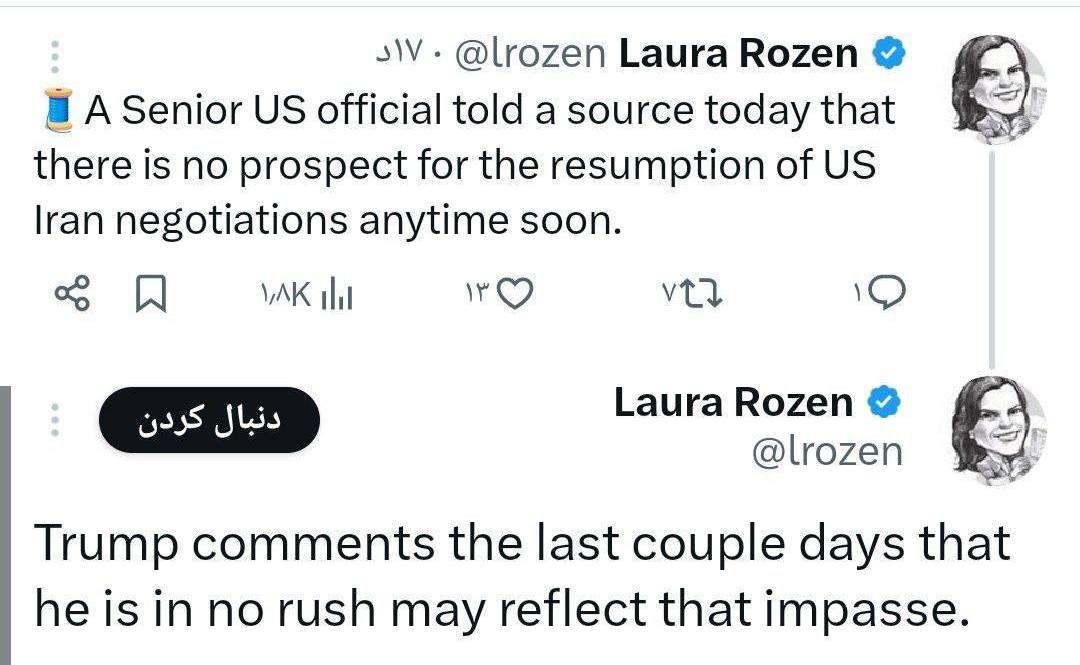
Task: Click the share icon on the first tweet
Action: (x=71, y=293)
